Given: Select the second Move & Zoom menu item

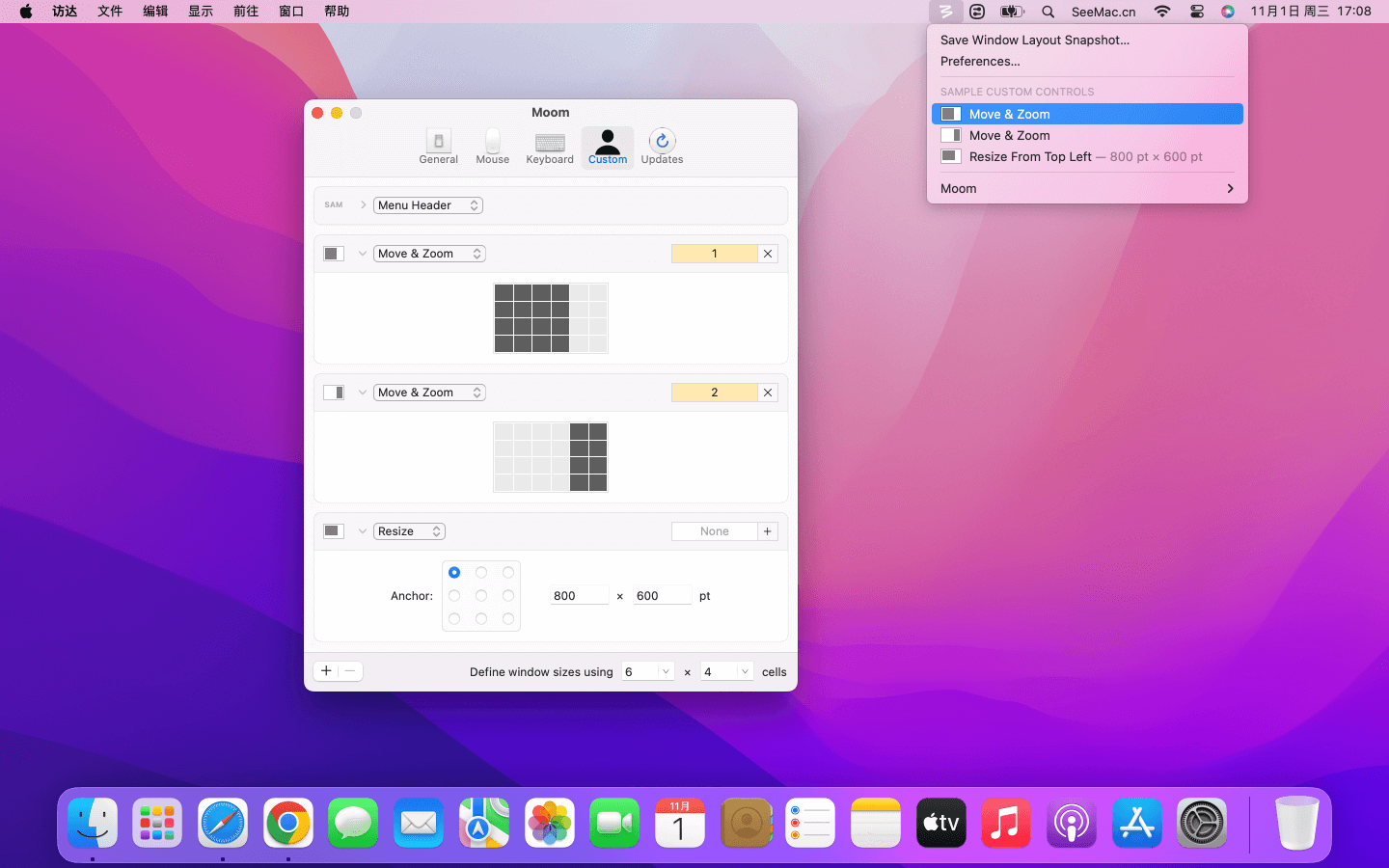Looking at the screenshot, I should (1087, 135).
